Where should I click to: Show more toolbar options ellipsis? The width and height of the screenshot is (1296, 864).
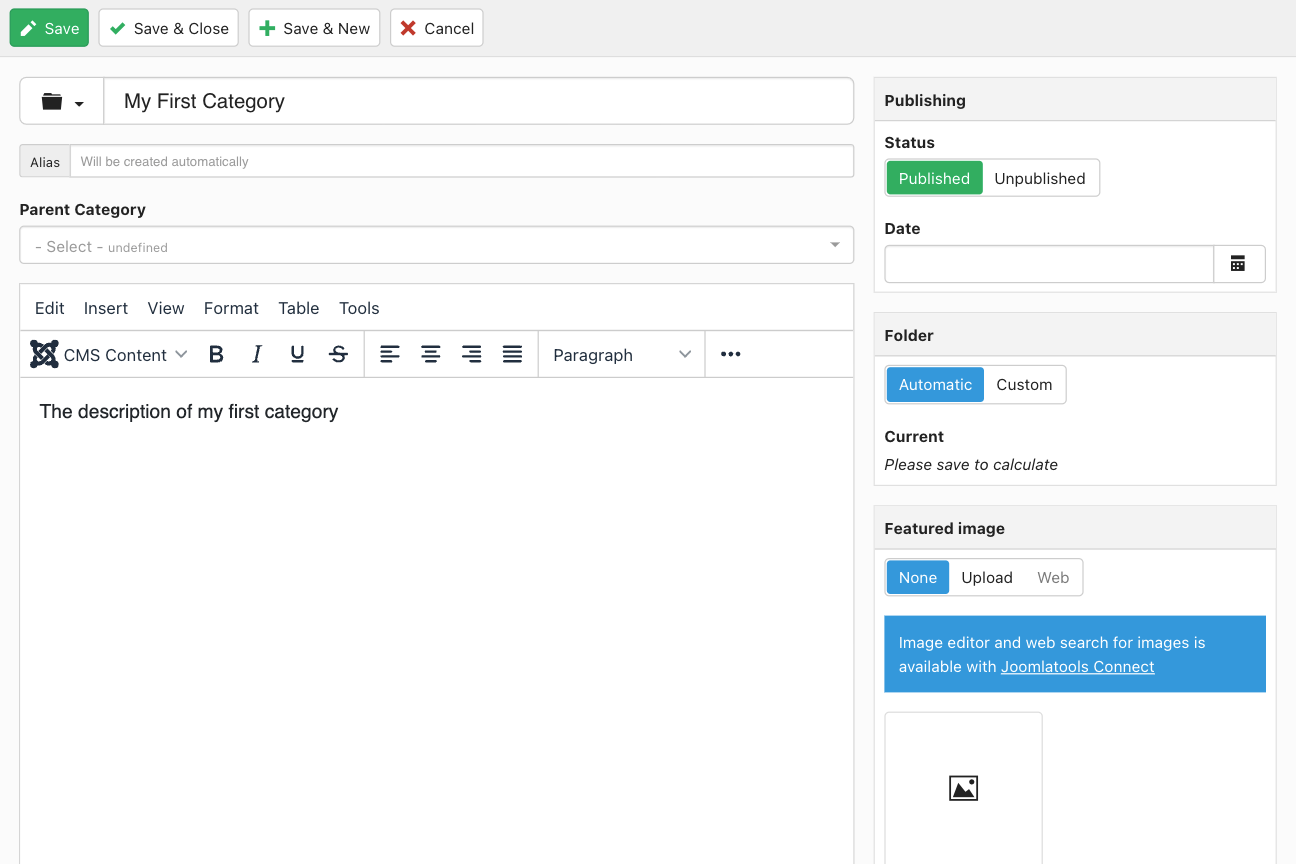pyautogui.click(x=730, y=354)
